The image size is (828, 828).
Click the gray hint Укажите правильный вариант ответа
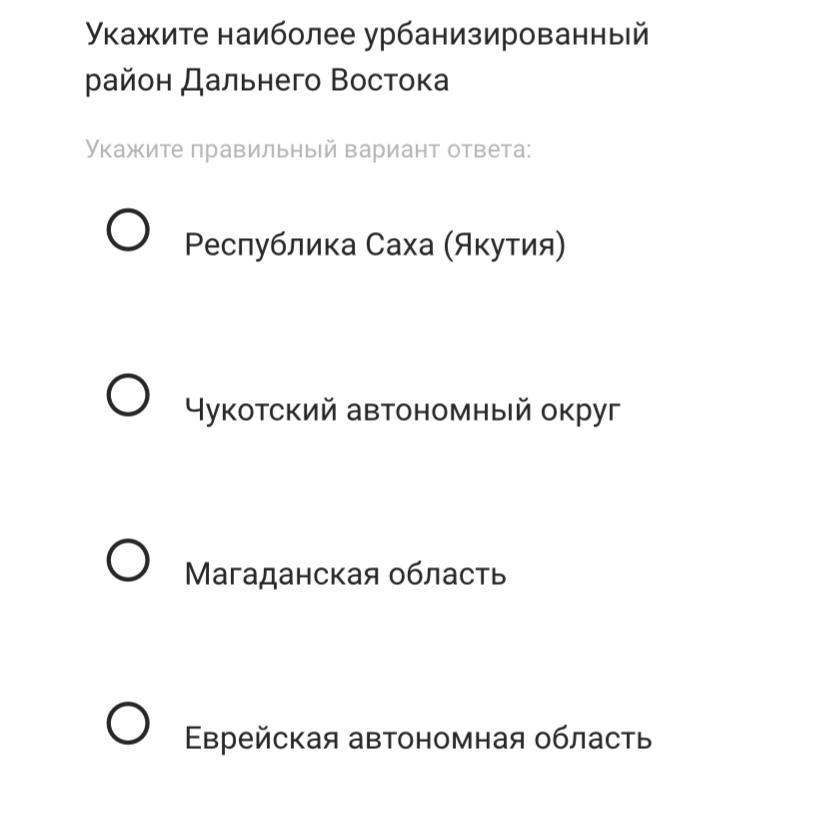coord(308,149)
